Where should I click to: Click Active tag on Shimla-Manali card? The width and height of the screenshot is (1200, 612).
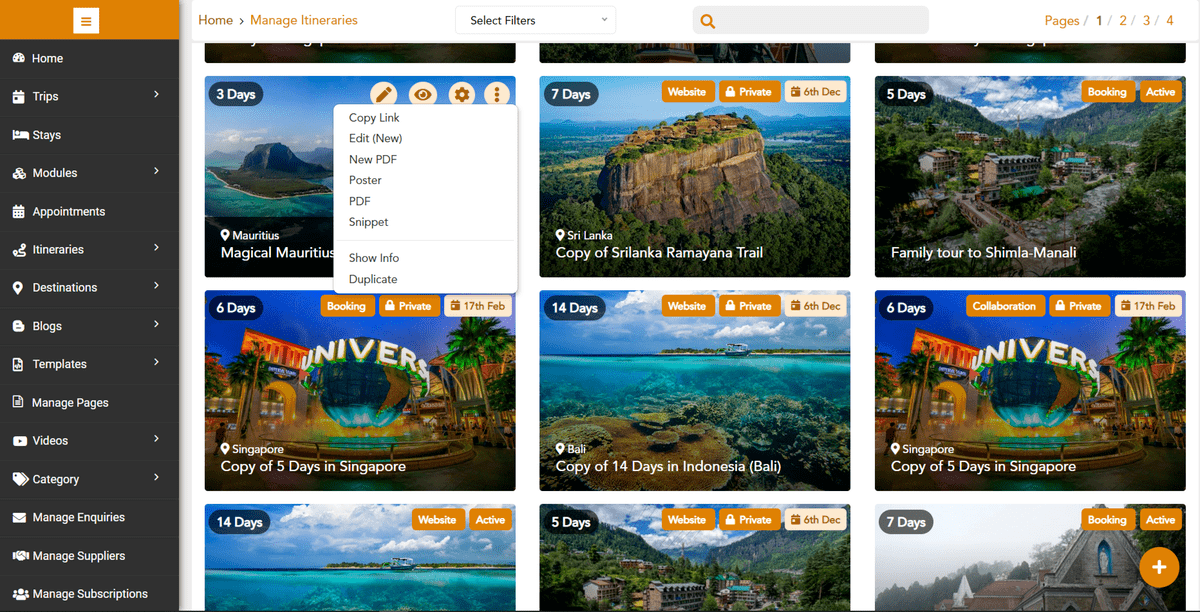1160,92
